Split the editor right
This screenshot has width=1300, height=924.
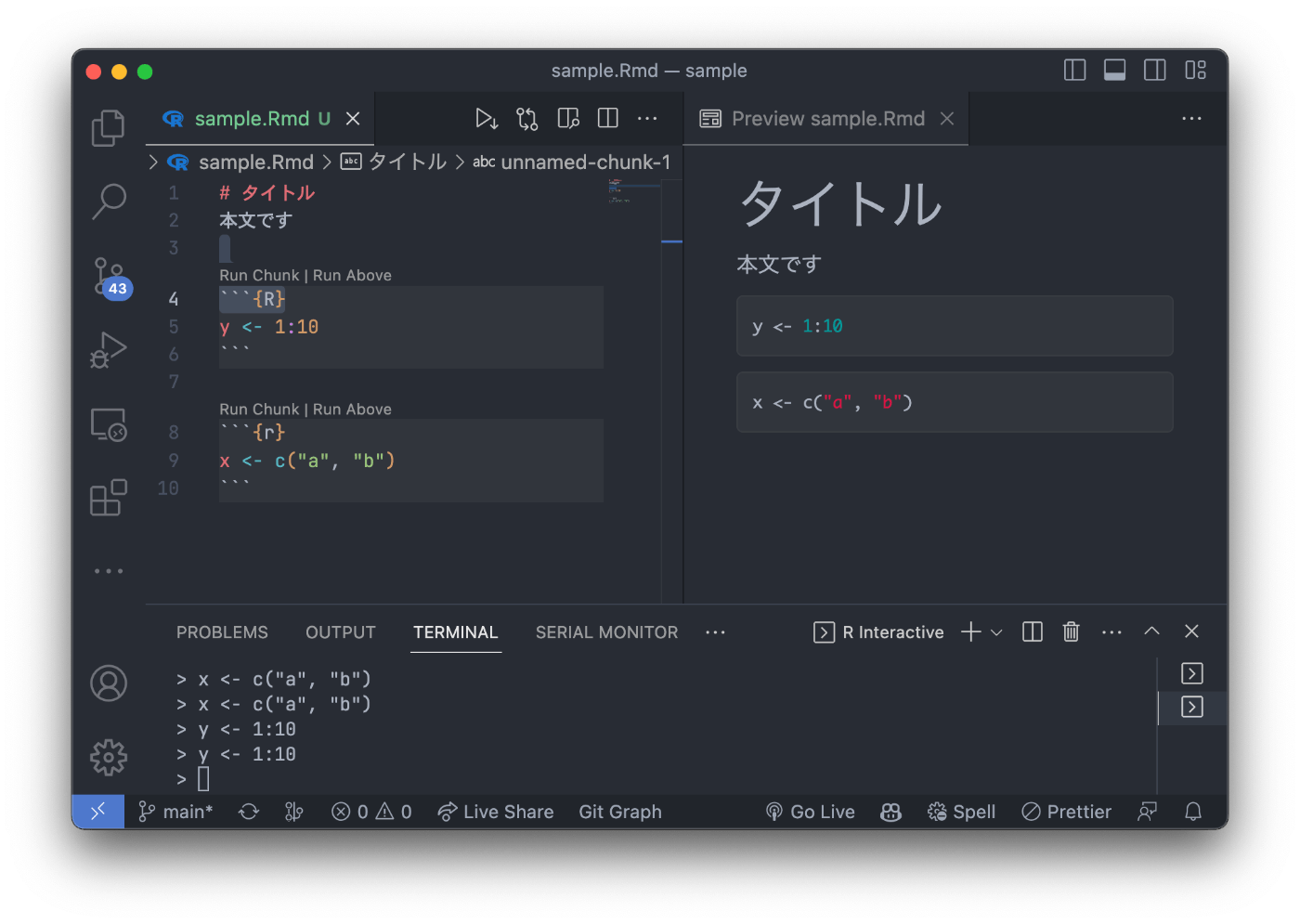[x=608, y=119]
